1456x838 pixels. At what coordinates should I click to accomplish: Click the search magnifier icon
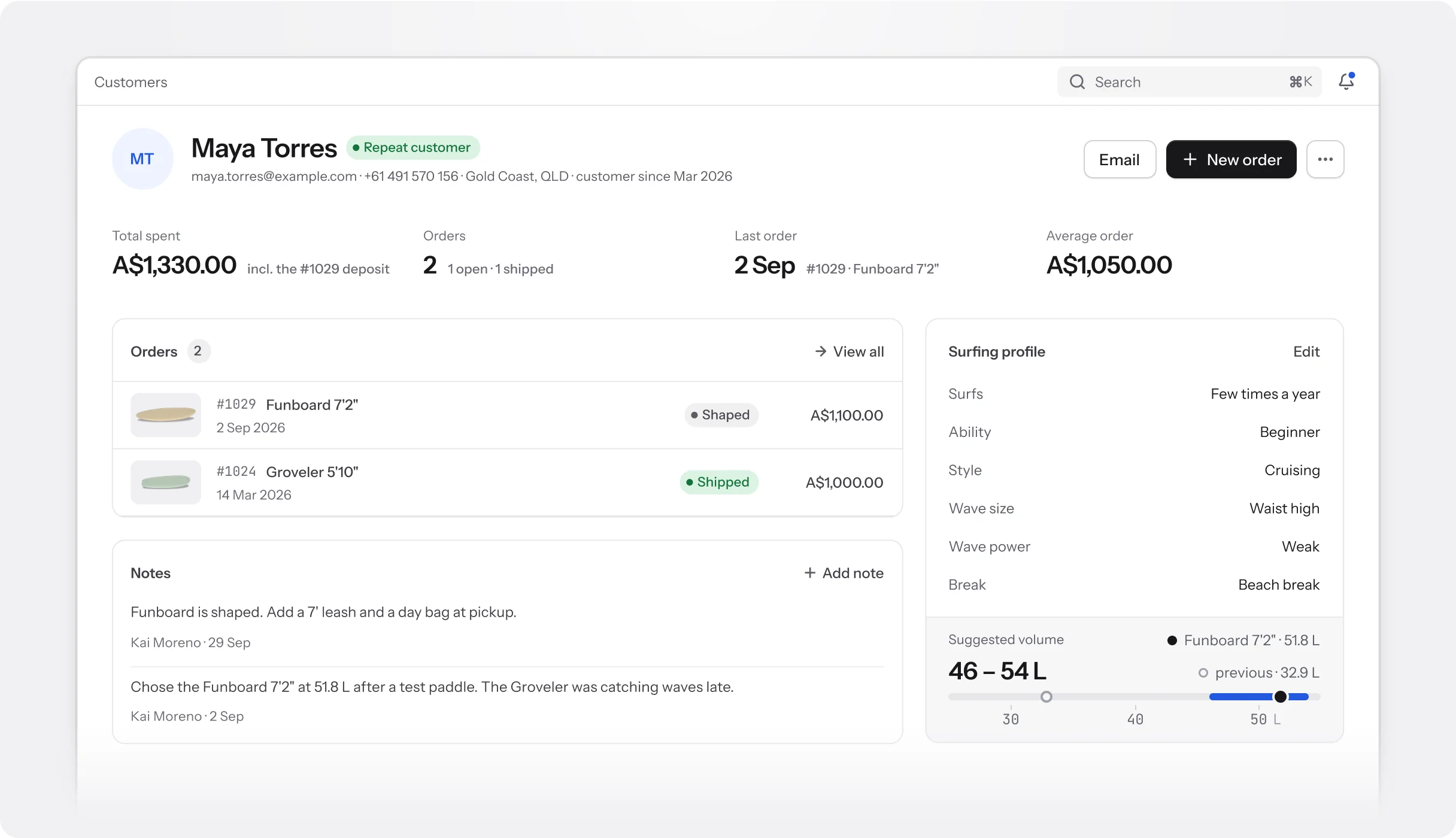coord(1077,82)
